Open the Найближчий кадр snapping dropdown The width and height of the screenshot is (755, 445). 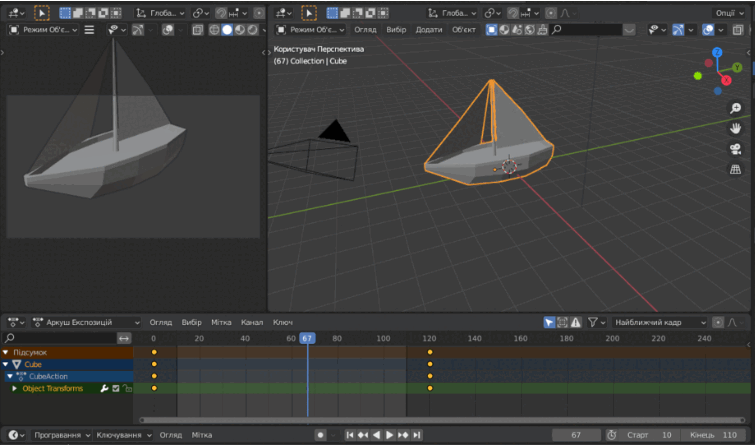point(659,322)
